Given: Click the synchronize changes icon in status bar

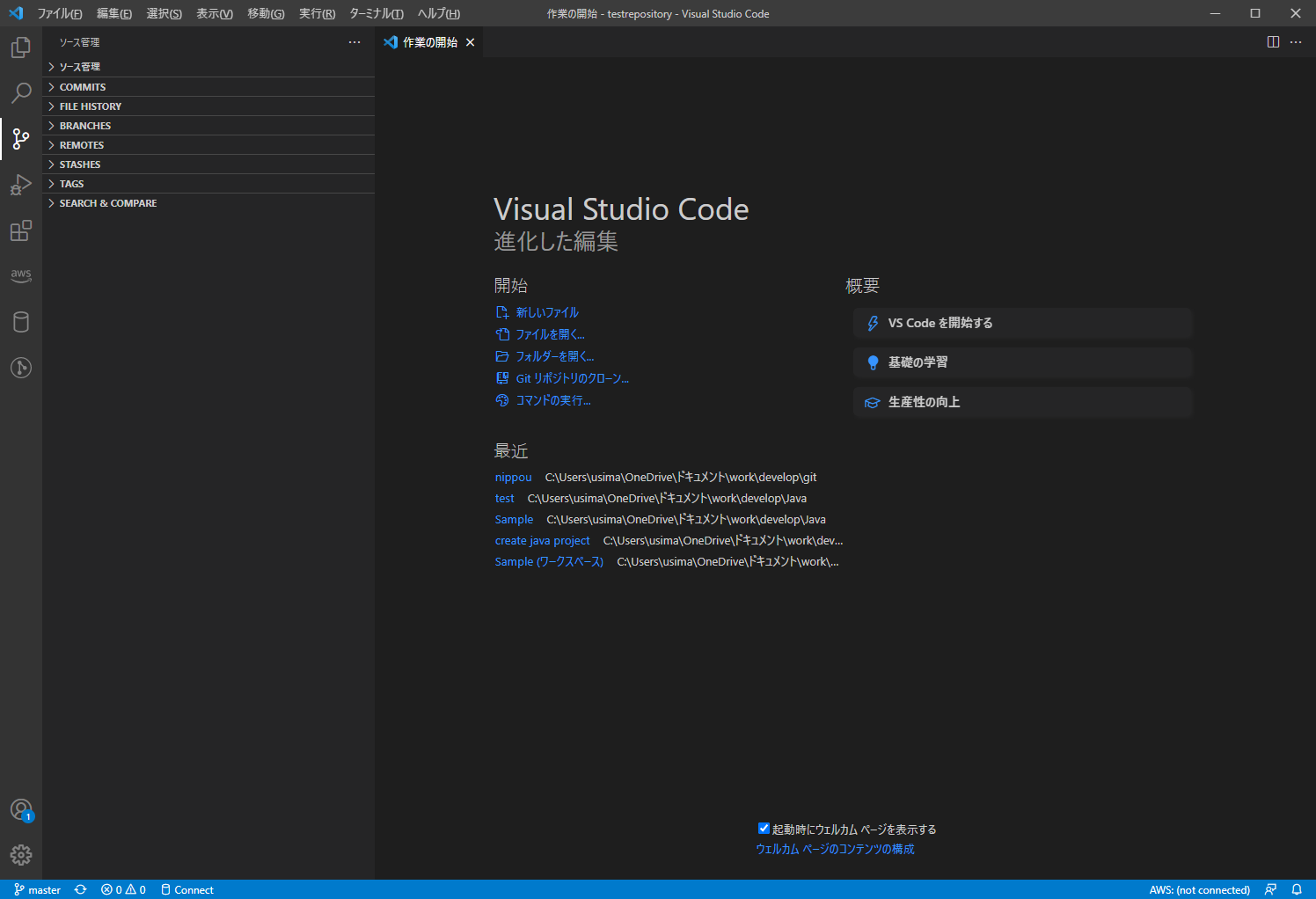Looking at the screenshot, I should (81, 889).
